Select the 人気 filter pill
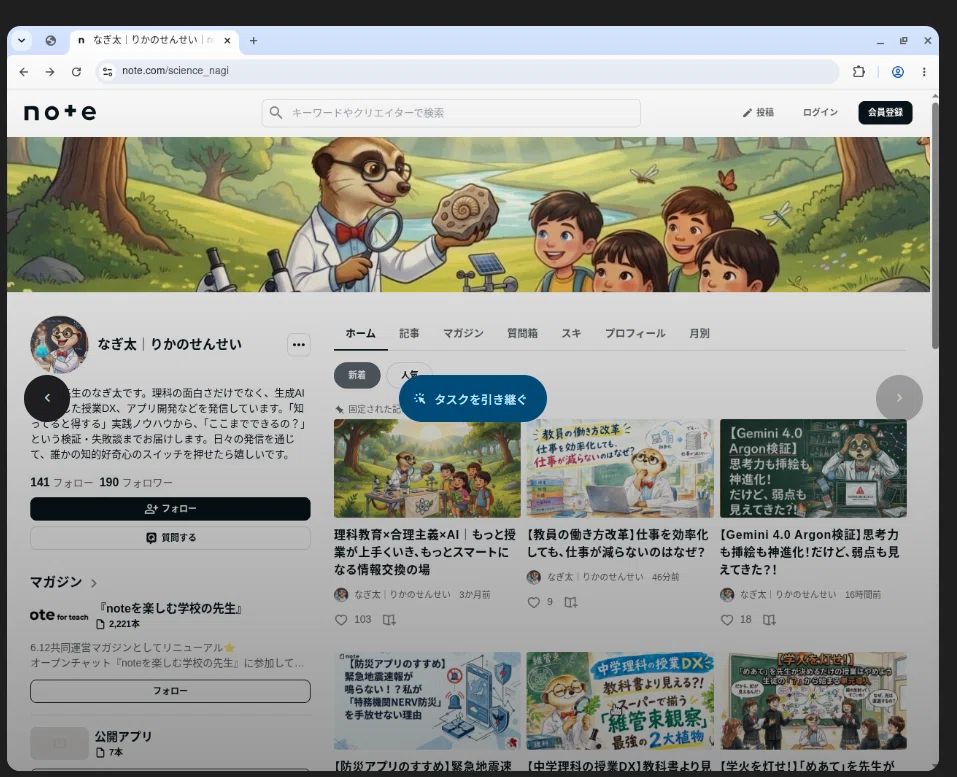The height and width of the screenshot is (777, 957). [x=410, y=375]
